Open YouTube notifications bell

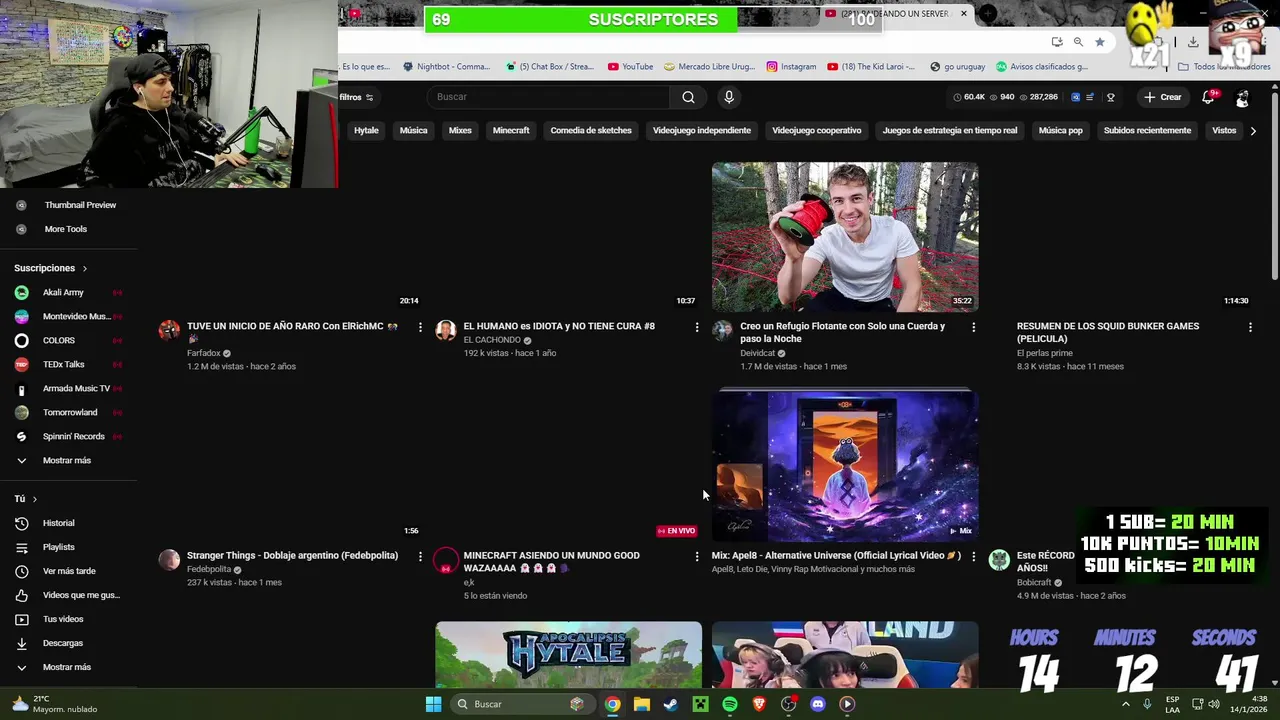[x=1208, y=97]
